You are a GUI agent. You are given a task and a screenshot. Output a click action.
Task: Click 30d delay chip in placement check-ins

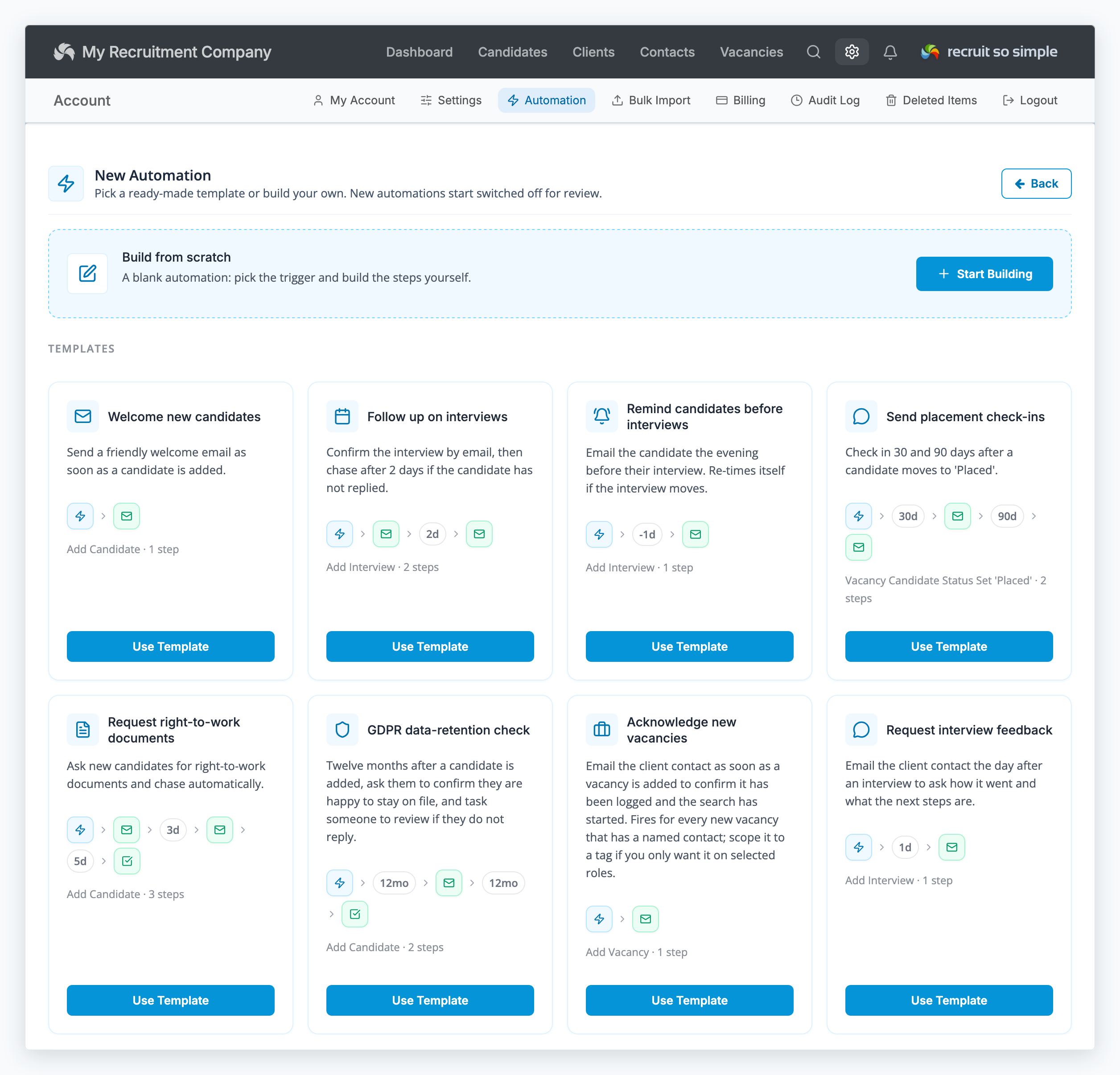(908, 517)
